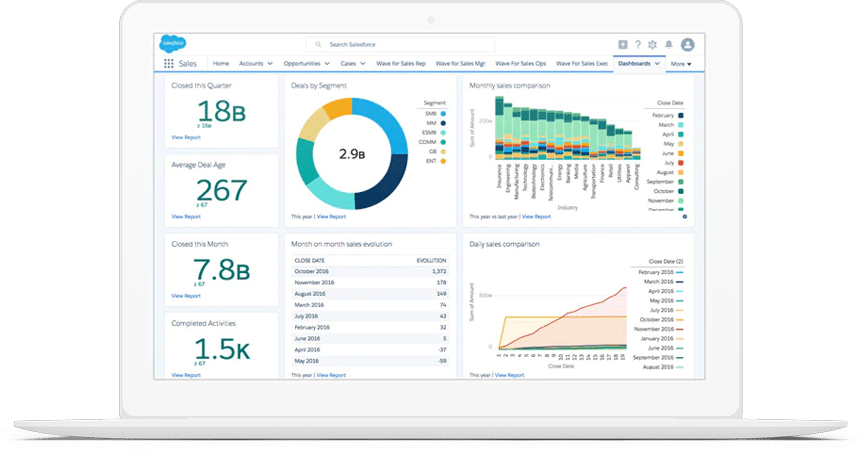Click the 18B Closed this Quarter value

click(221, 112)
